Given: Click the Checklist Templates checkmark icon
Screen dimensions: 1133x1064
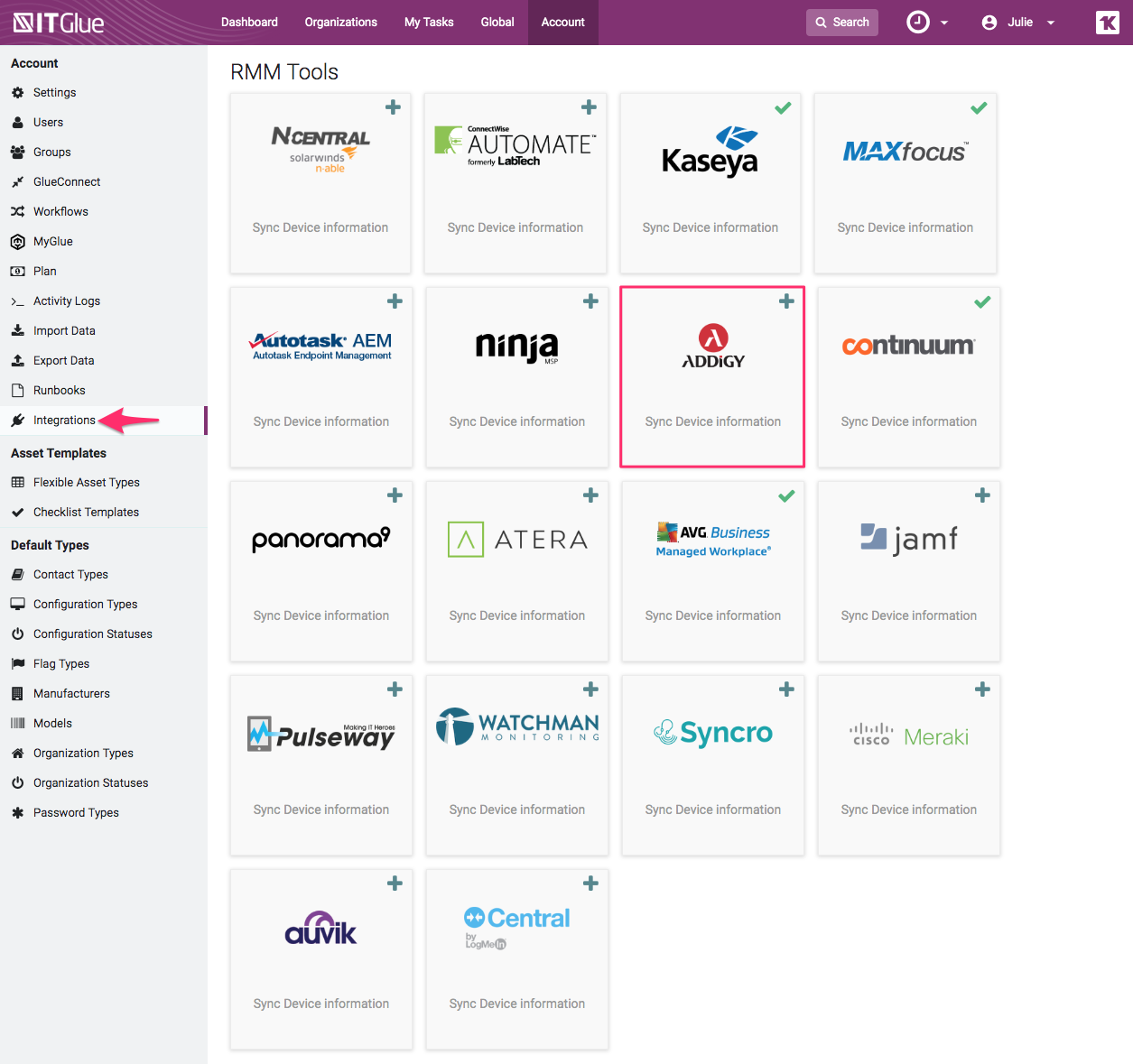Looking at the screenshot, I should point(17,513).
